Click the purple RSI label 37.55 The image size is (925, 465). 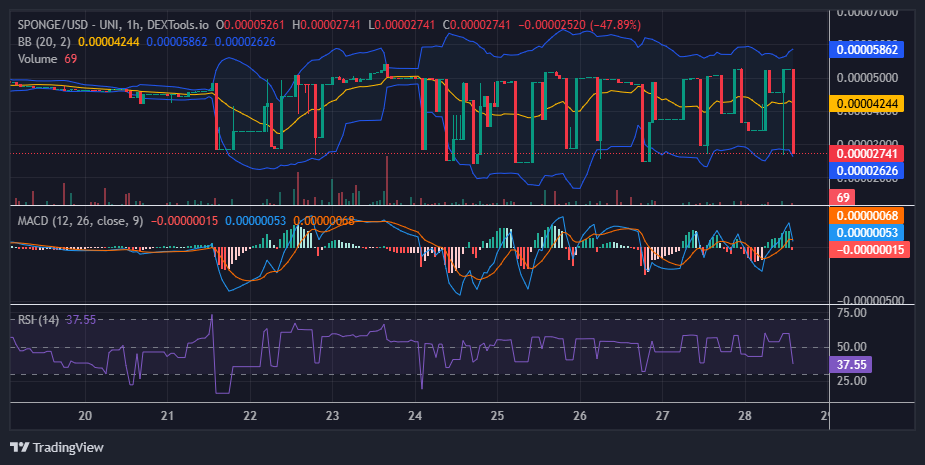tap(851, 364)
